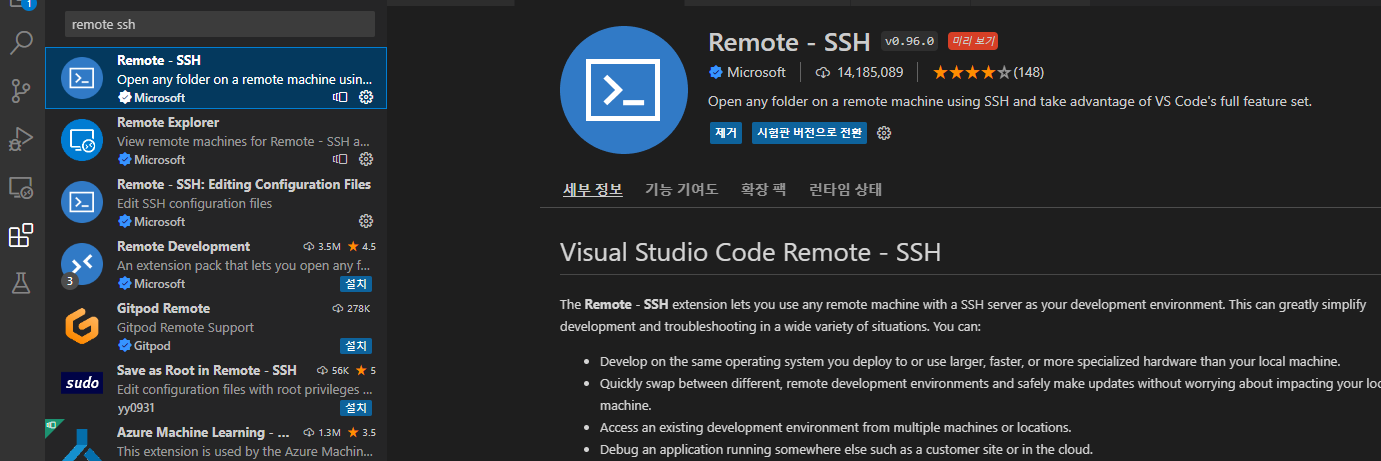Click the v0.96.0 version label
Screen dimensions: 1381x461
(909, 41)
